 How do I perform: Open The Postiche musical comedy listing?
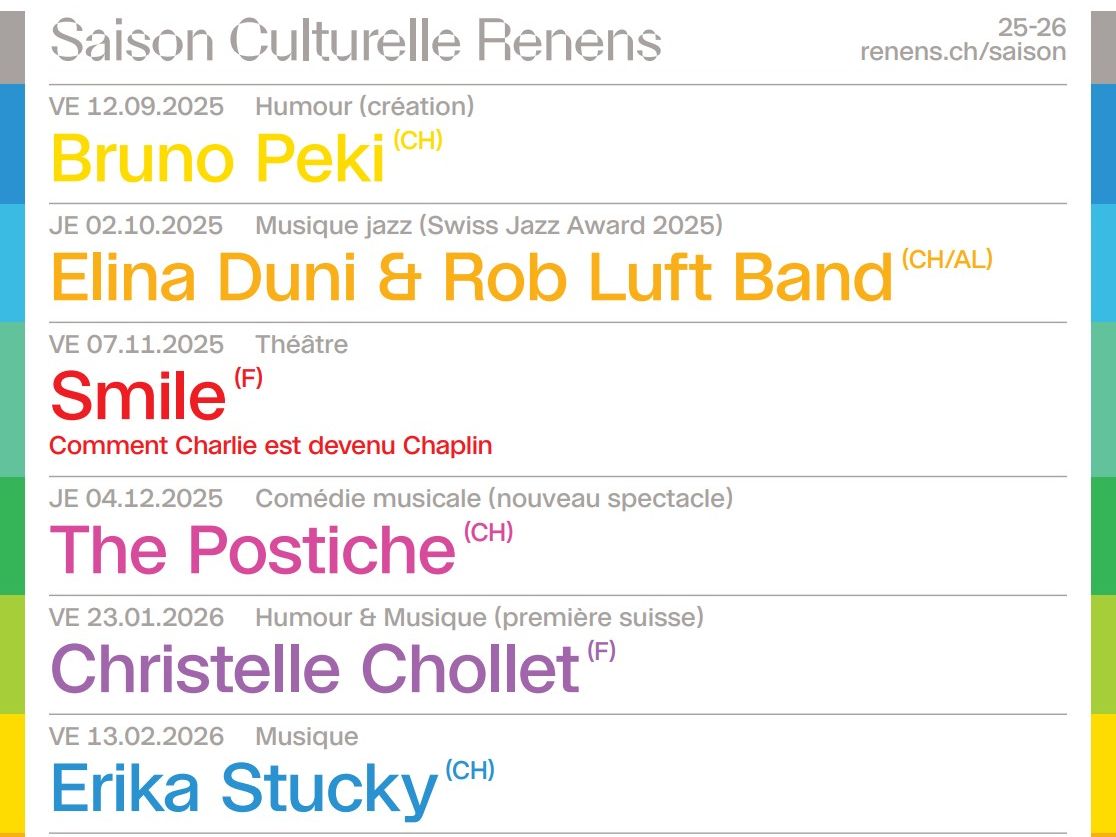pyautogui.click(x=253, y=549)
